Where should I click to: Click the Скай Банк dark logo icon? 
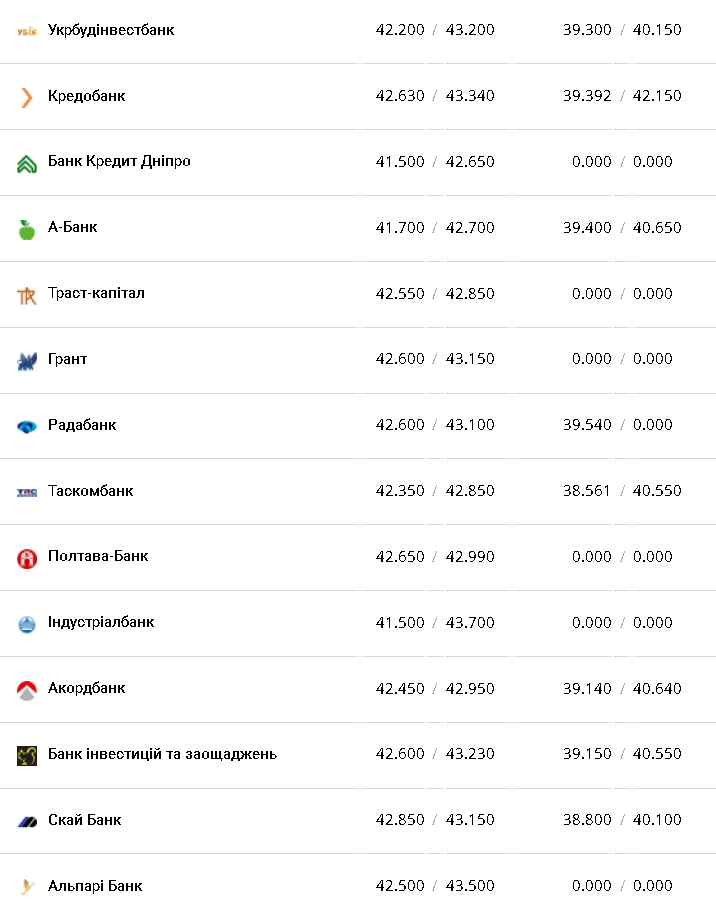pos(27,821)
